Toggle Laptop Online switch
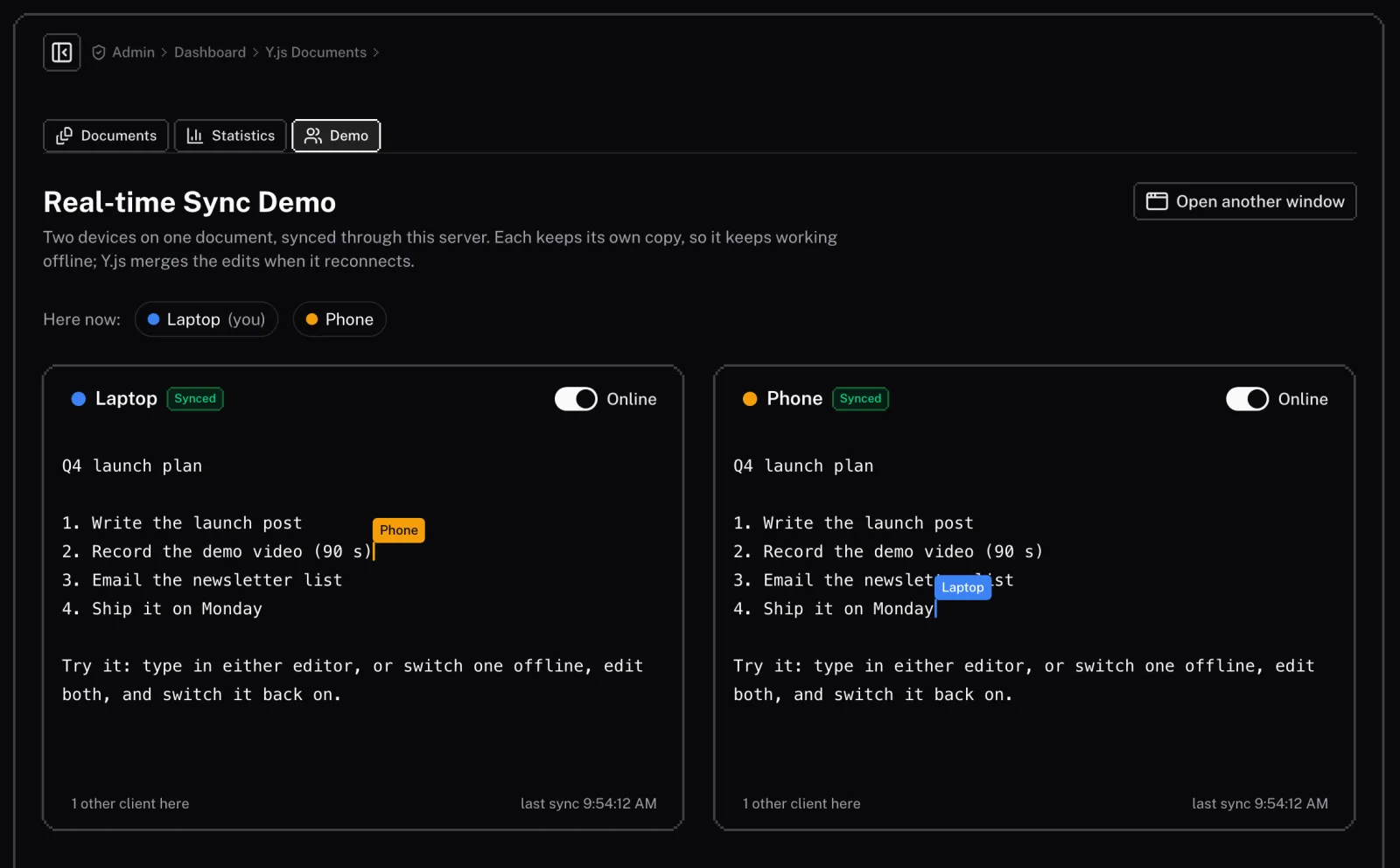This screenshot has width=1400, height=868. coord(576,399)
